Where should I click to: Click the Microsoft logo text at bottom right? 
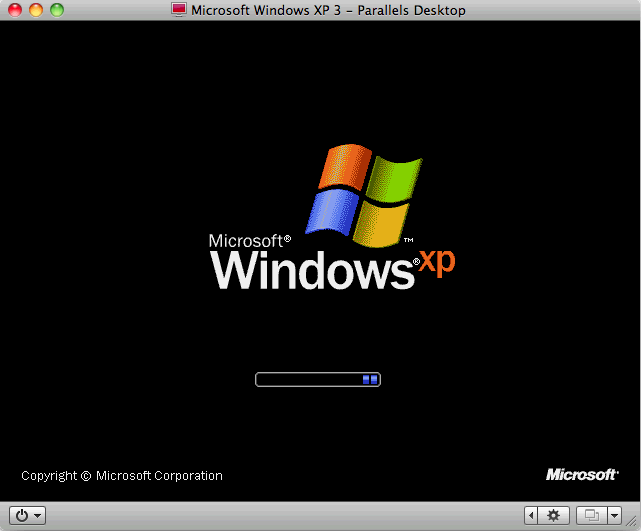click(x=582, y=475)
